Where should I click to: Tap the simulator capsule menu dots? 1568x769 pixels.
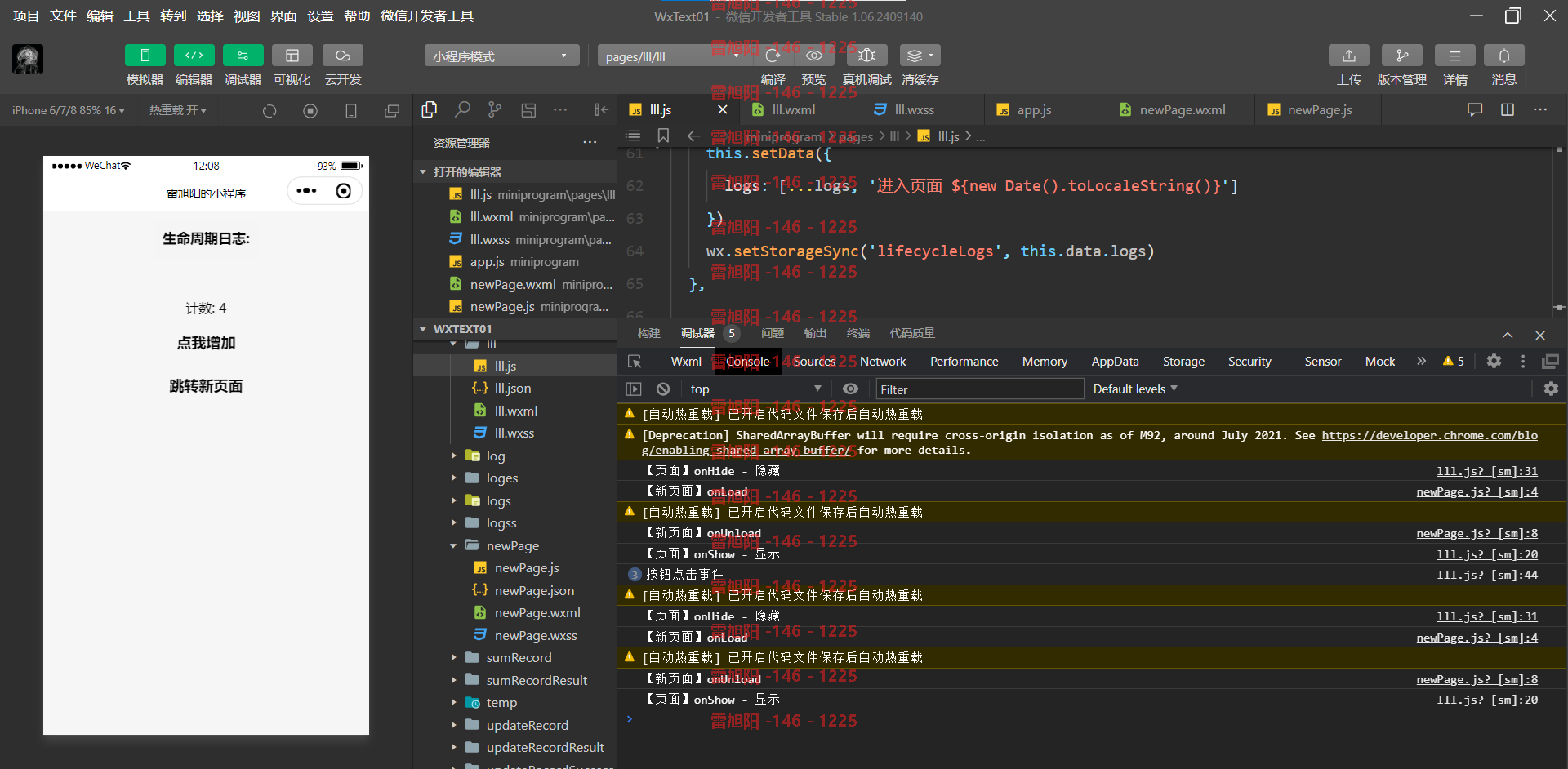coord(307,191)
